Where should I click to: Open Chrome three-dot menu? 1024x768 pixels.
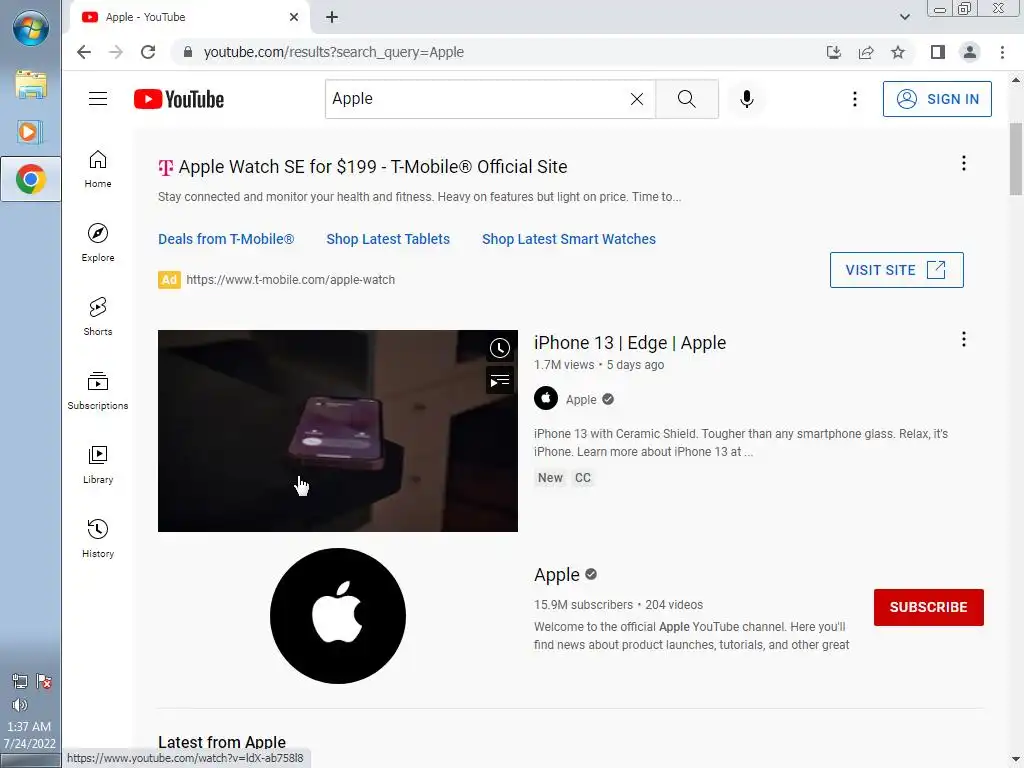point(1002,52)
